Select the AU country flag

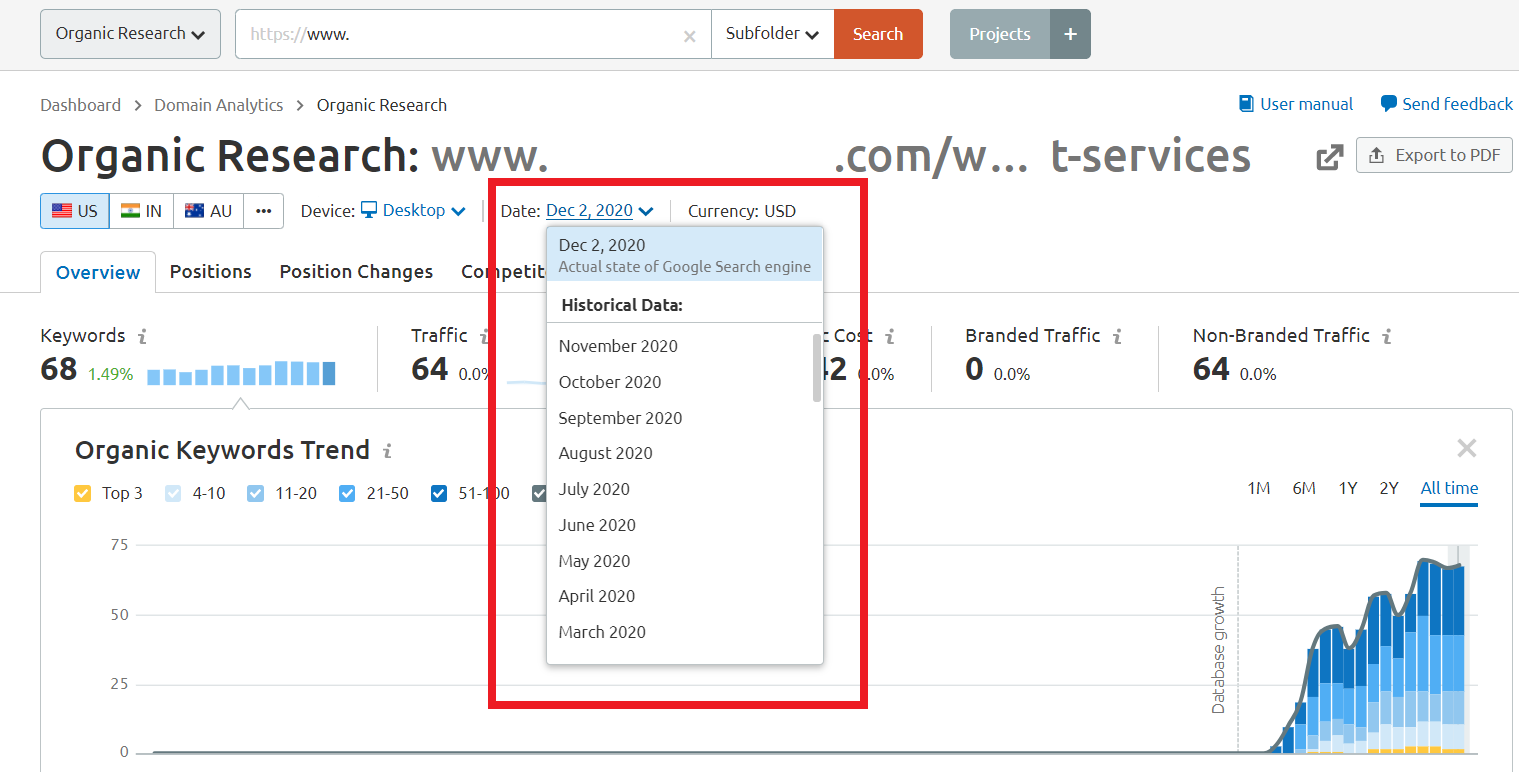(207, 210)
